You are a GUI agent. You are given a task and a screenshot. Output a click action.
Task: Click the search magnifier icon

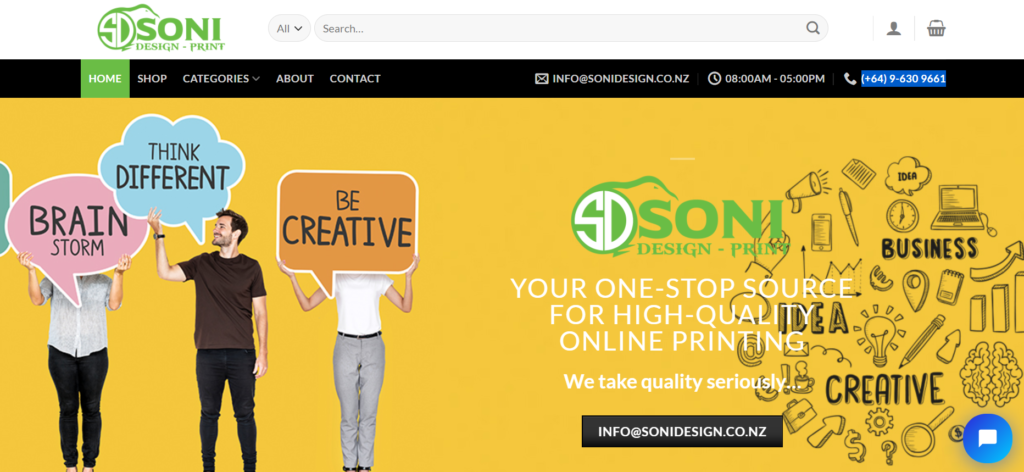(x=812, y=28)
